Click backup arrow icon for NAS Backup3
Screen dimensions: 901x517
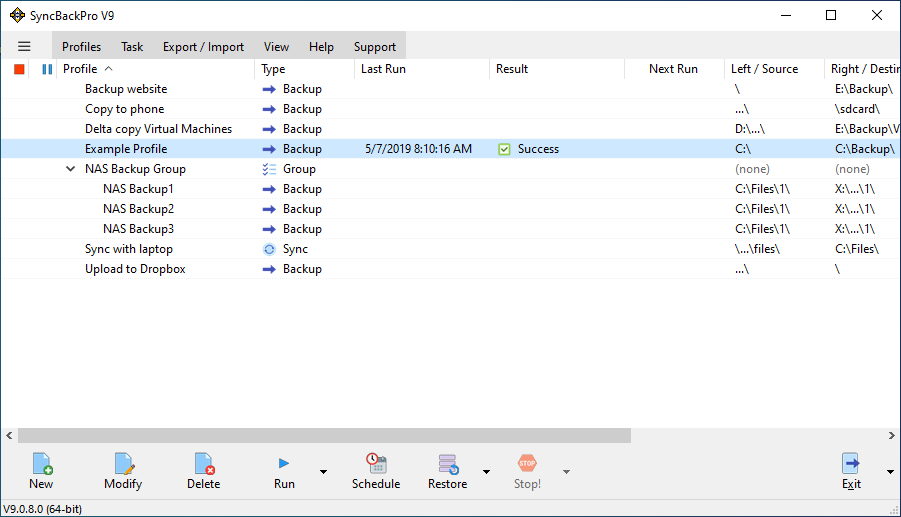[x=269, y=229]
